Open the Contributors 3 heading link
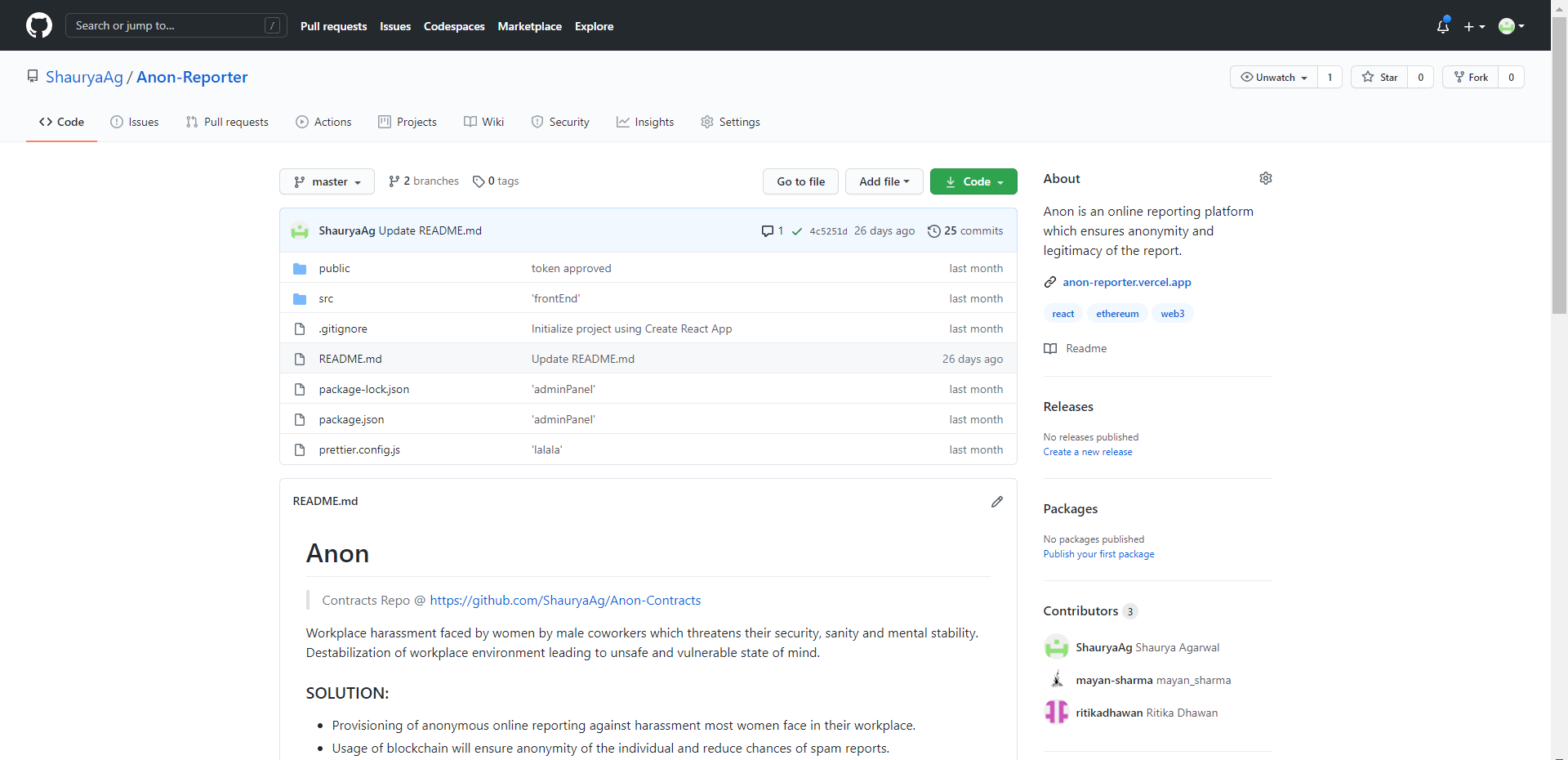1568x760 pixels. click(x=1090, y=611)
